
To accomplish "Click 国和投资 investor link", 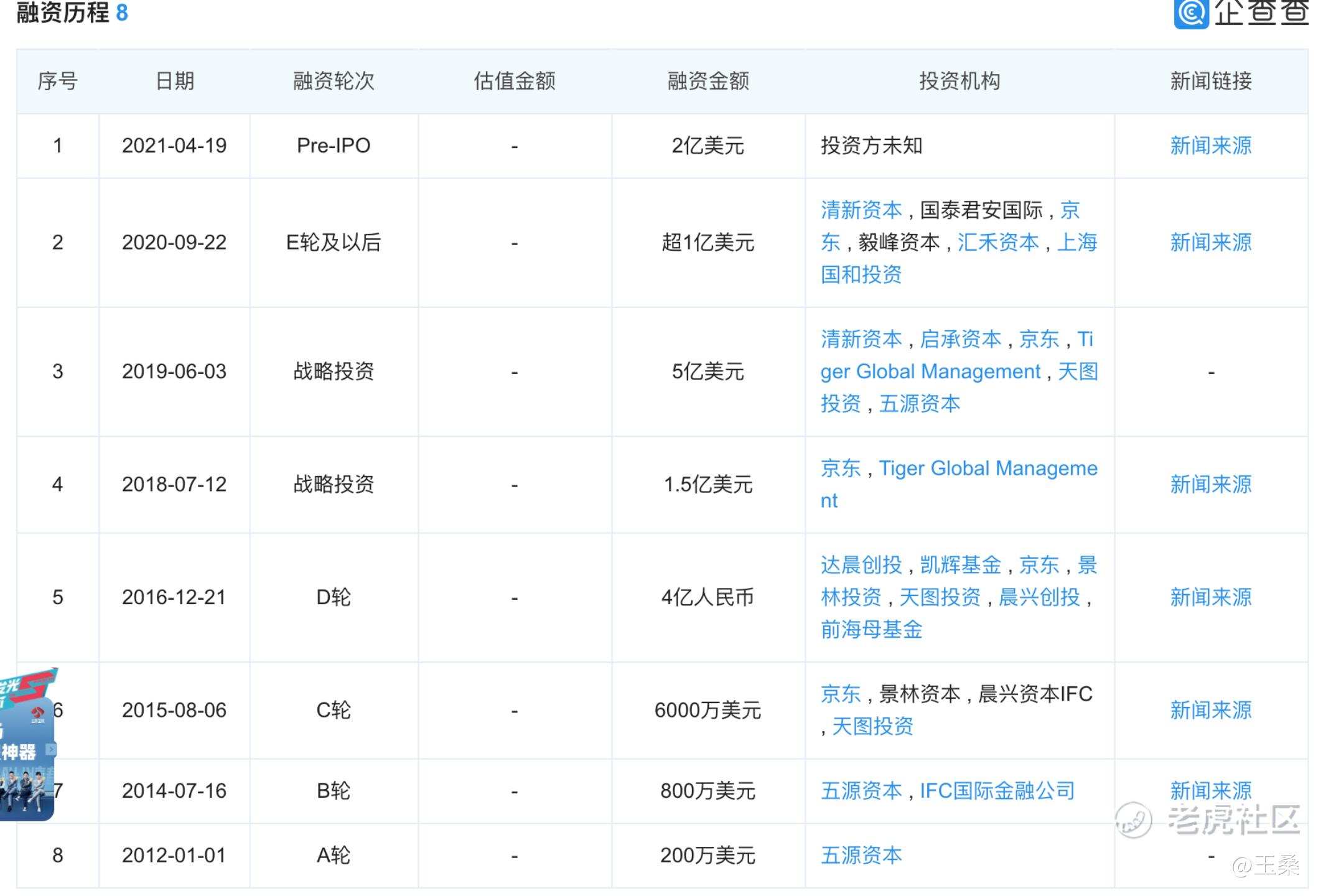I will 861,274.
